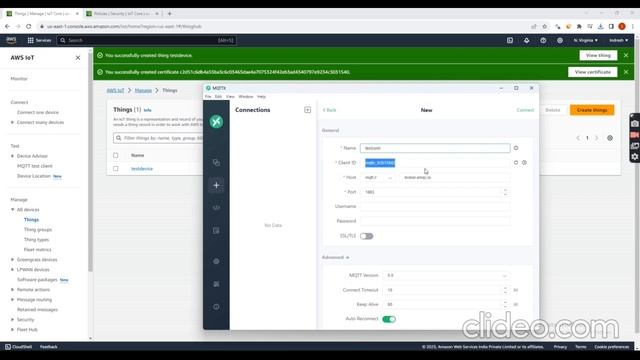640x360 pixels.
Task: Expand Greengrass devices in sidebar
Action: click(x=12, y=260)
